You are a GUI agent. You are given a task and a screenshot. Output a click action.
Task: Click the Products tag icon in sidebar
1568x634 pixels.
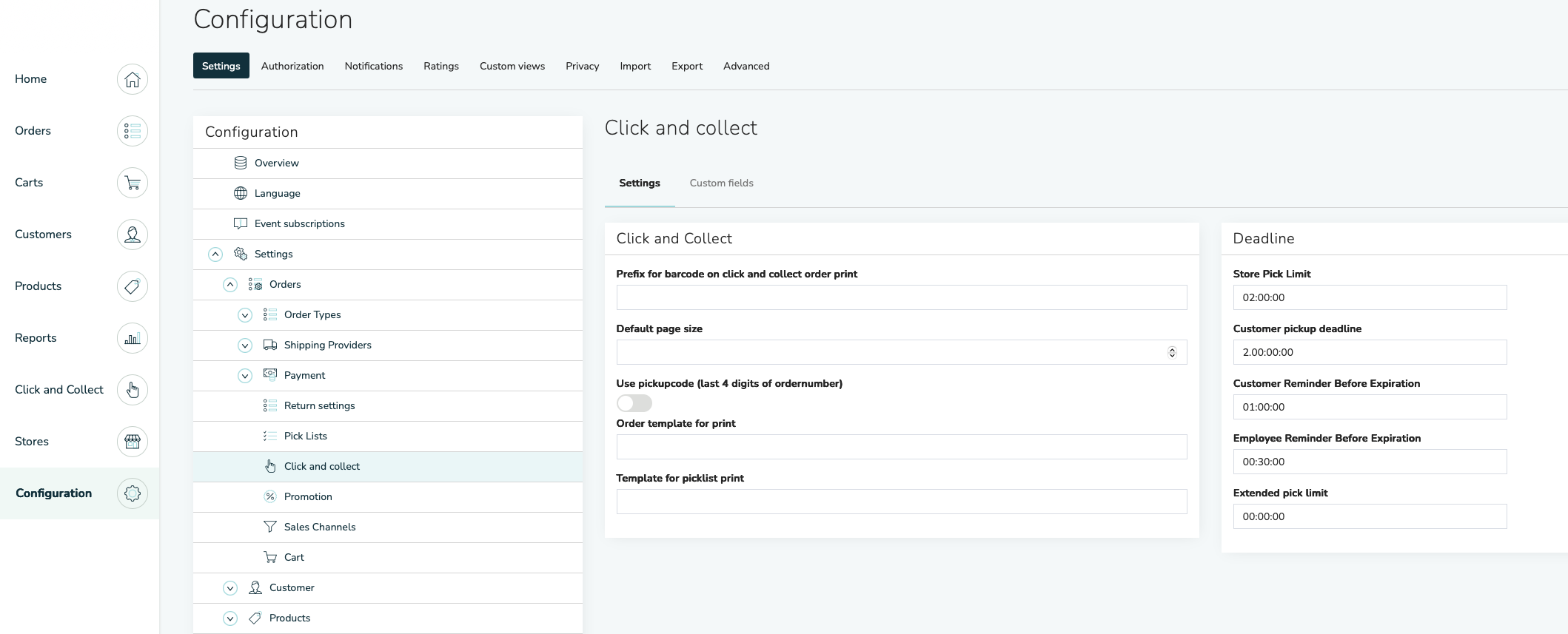pyautogui.click(x=133, y=286)
